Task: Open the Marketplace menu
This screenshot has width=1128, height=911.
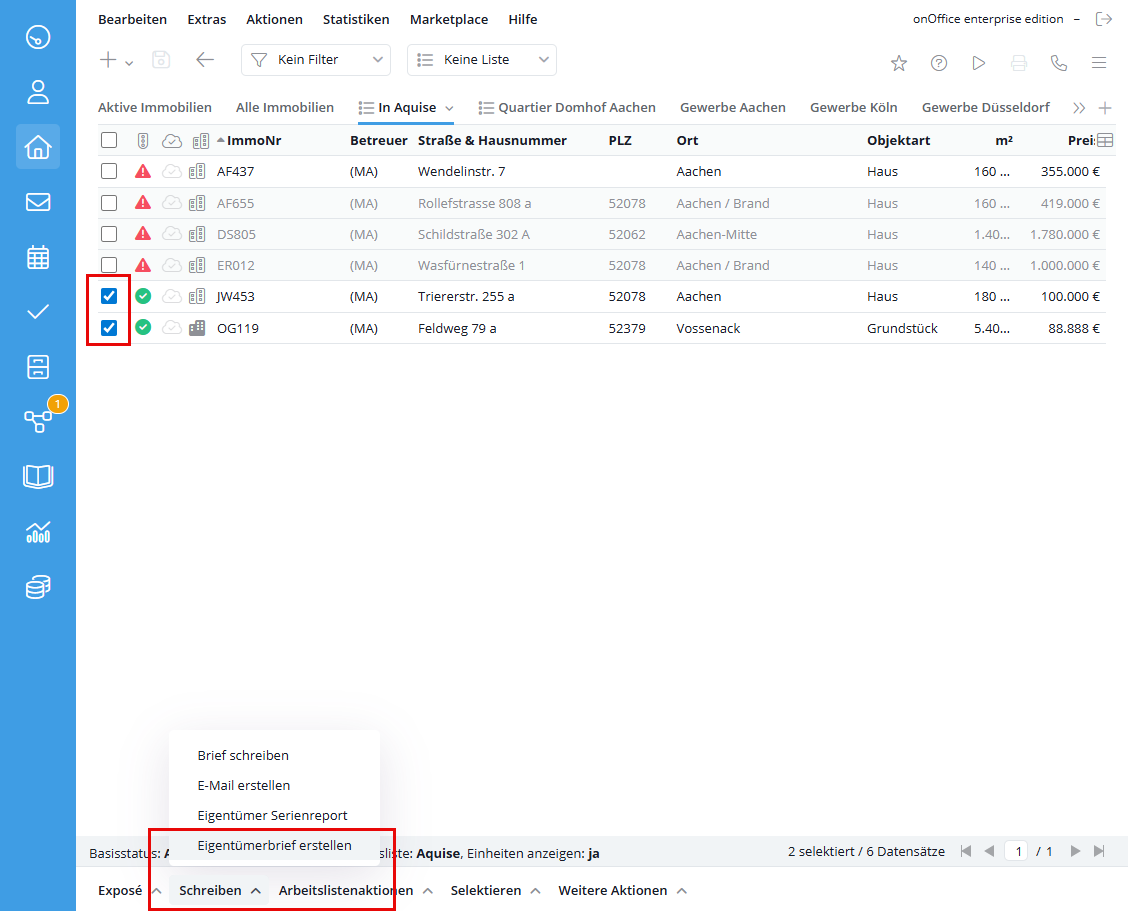Action: 449,19
